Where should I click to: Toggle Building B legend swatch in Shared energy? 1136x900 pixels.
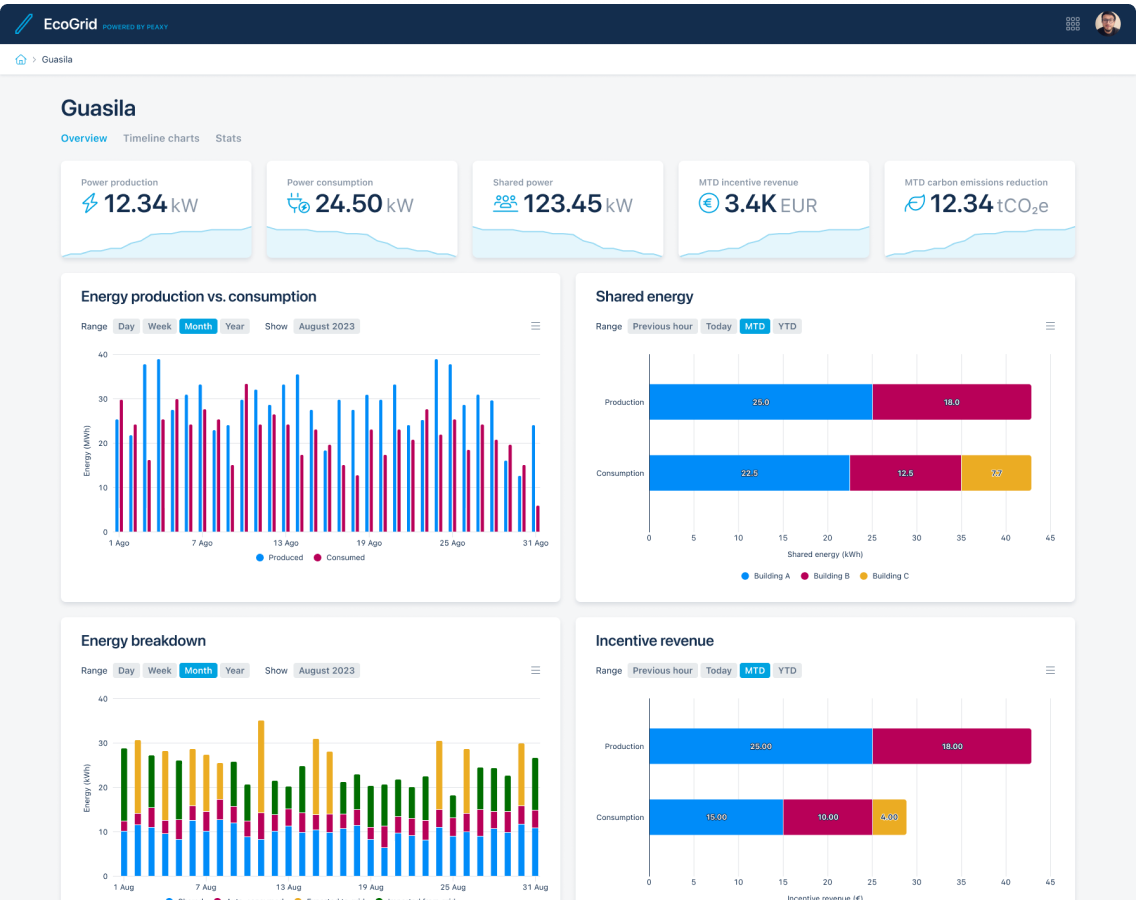[x=804, y=576]
